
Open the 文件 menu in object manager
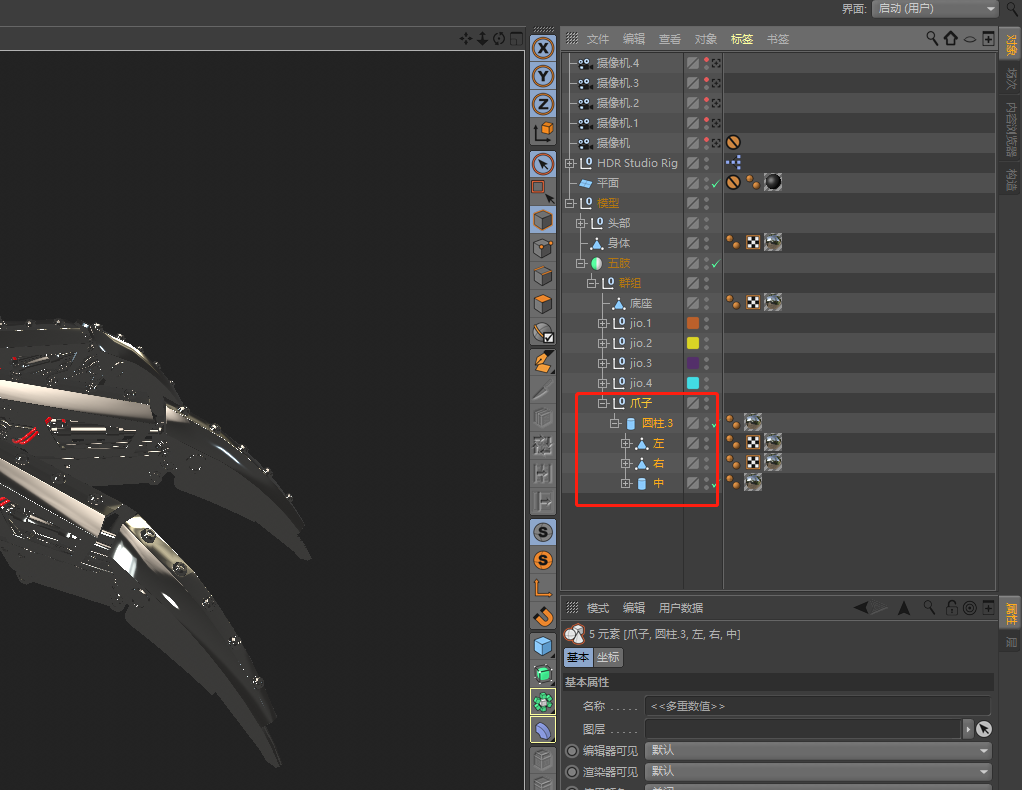point(598,39)
